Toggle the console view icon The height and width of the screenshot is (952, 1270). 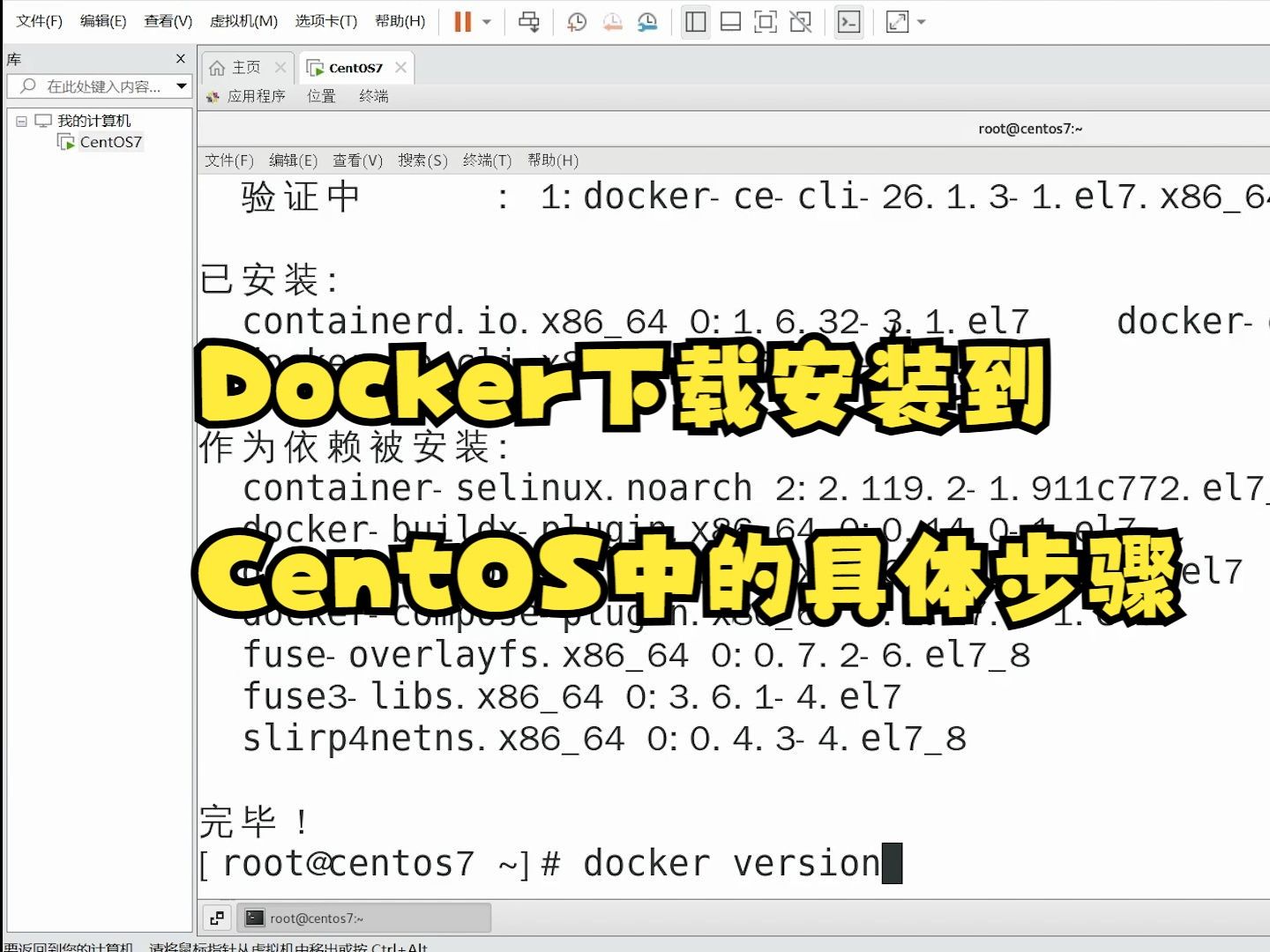(x=848, y=22)
